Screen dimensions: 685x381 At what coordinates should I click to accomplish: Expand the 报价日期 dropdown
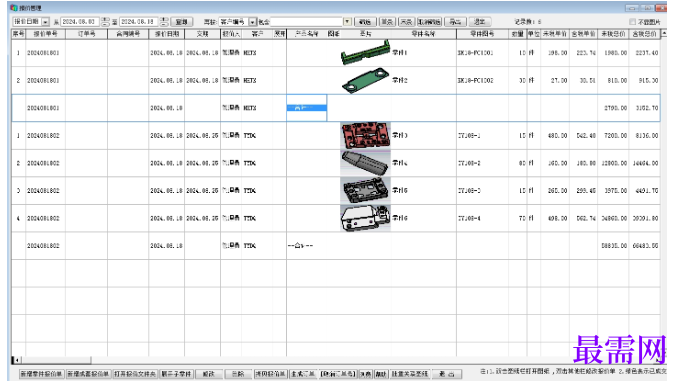click(45, 22)
